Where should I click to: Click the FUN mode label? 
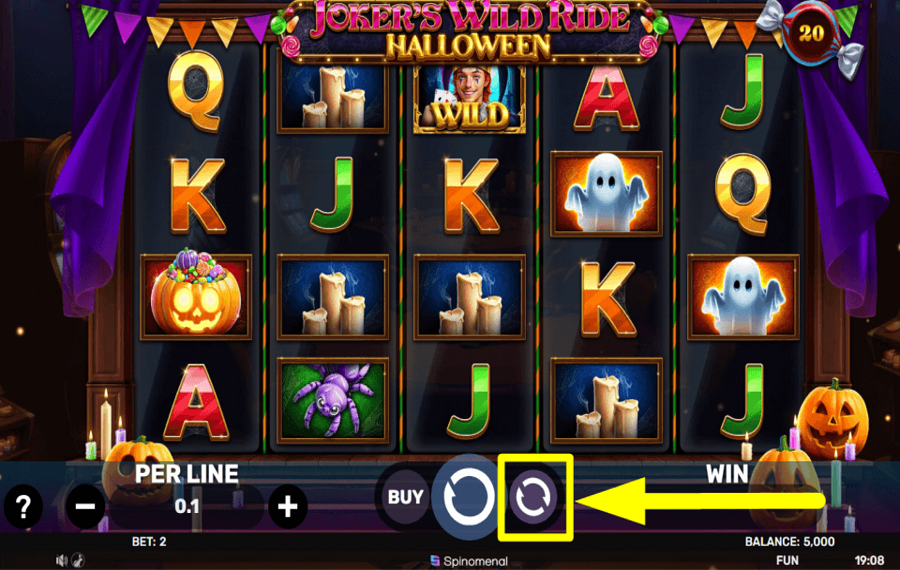click(787, 560)
